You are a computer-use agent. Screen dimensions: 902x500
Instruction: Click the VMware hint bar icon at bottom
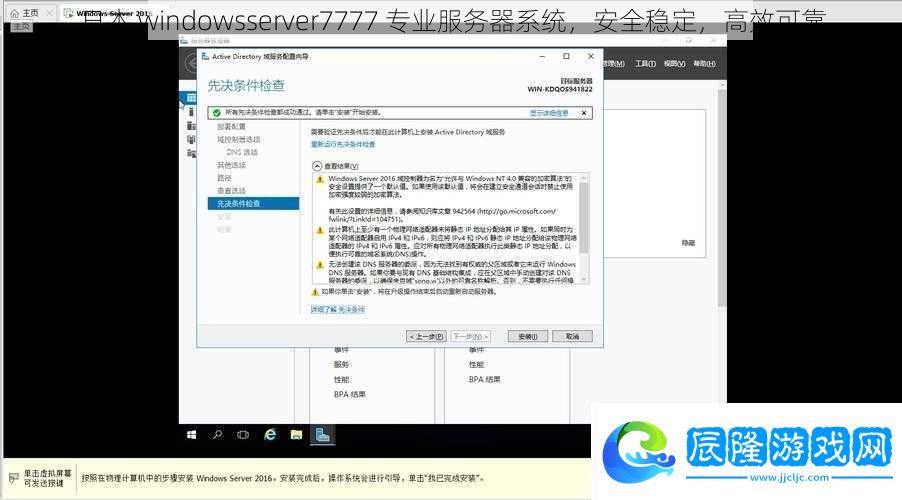[x=14, y=478]
